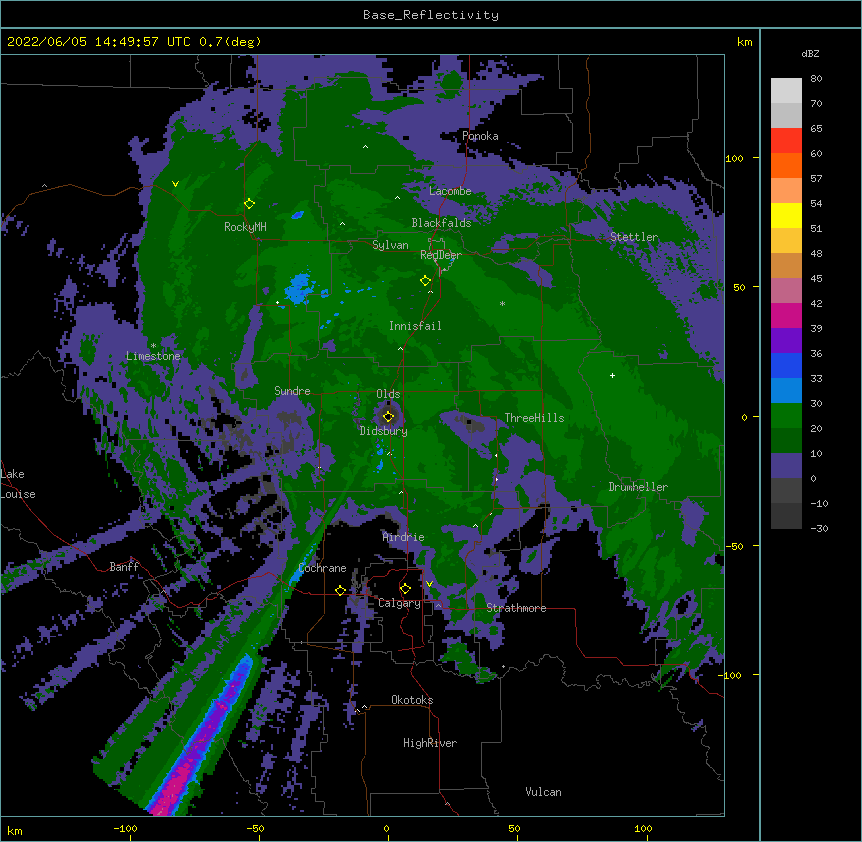
Task: Click the Calgary city label
Action: (x=399, y=603)
